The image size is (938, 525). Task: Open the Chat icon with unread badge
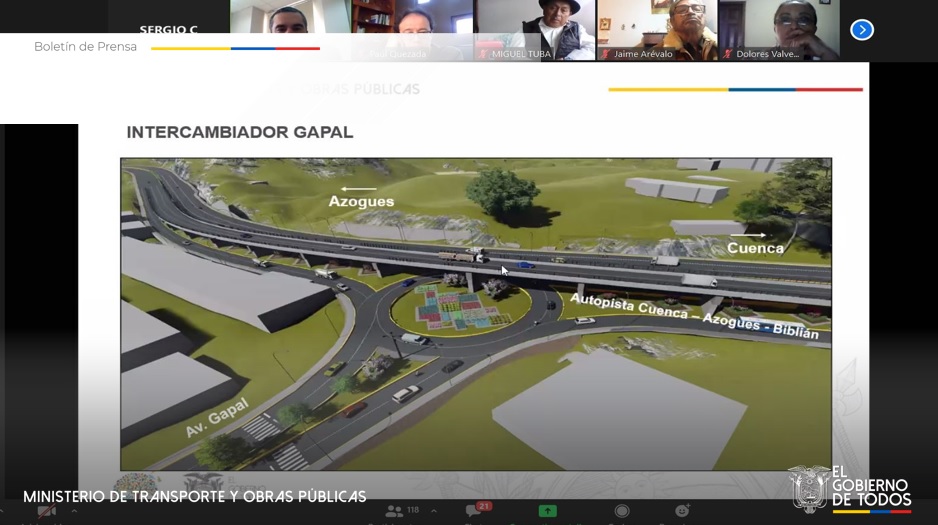pyautogui.click(x=472, y=511)
